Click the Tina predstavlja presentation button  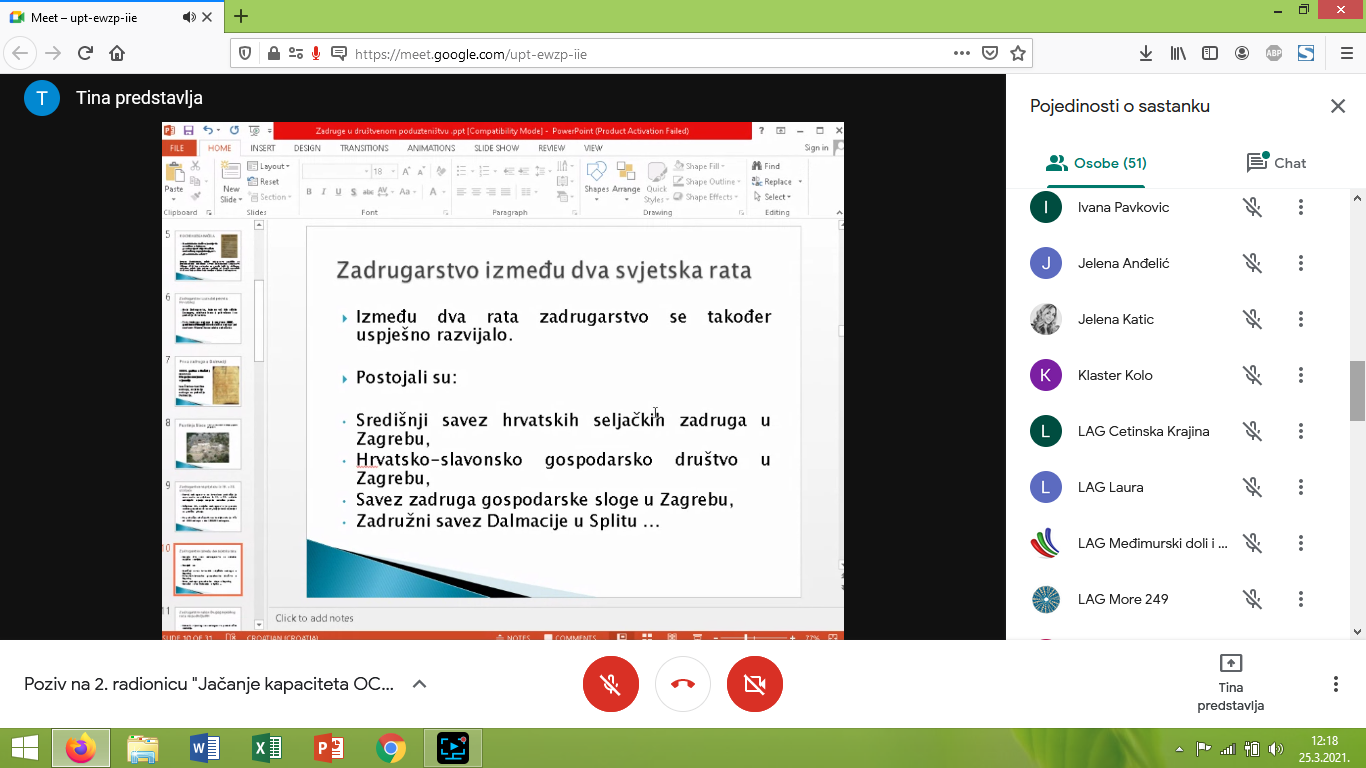pyautogui.click(x=1230, y=683)
